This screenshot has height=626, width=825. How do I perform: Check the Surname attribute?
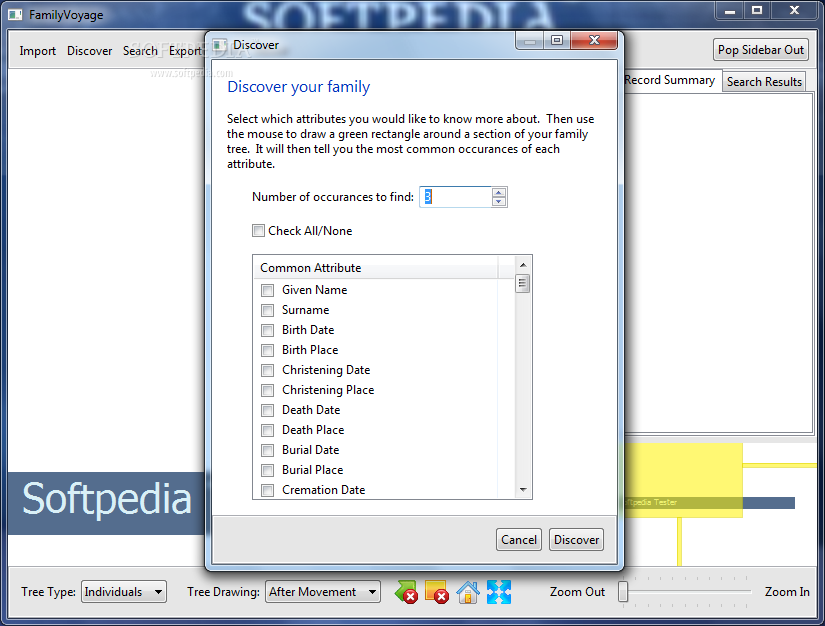267,310
